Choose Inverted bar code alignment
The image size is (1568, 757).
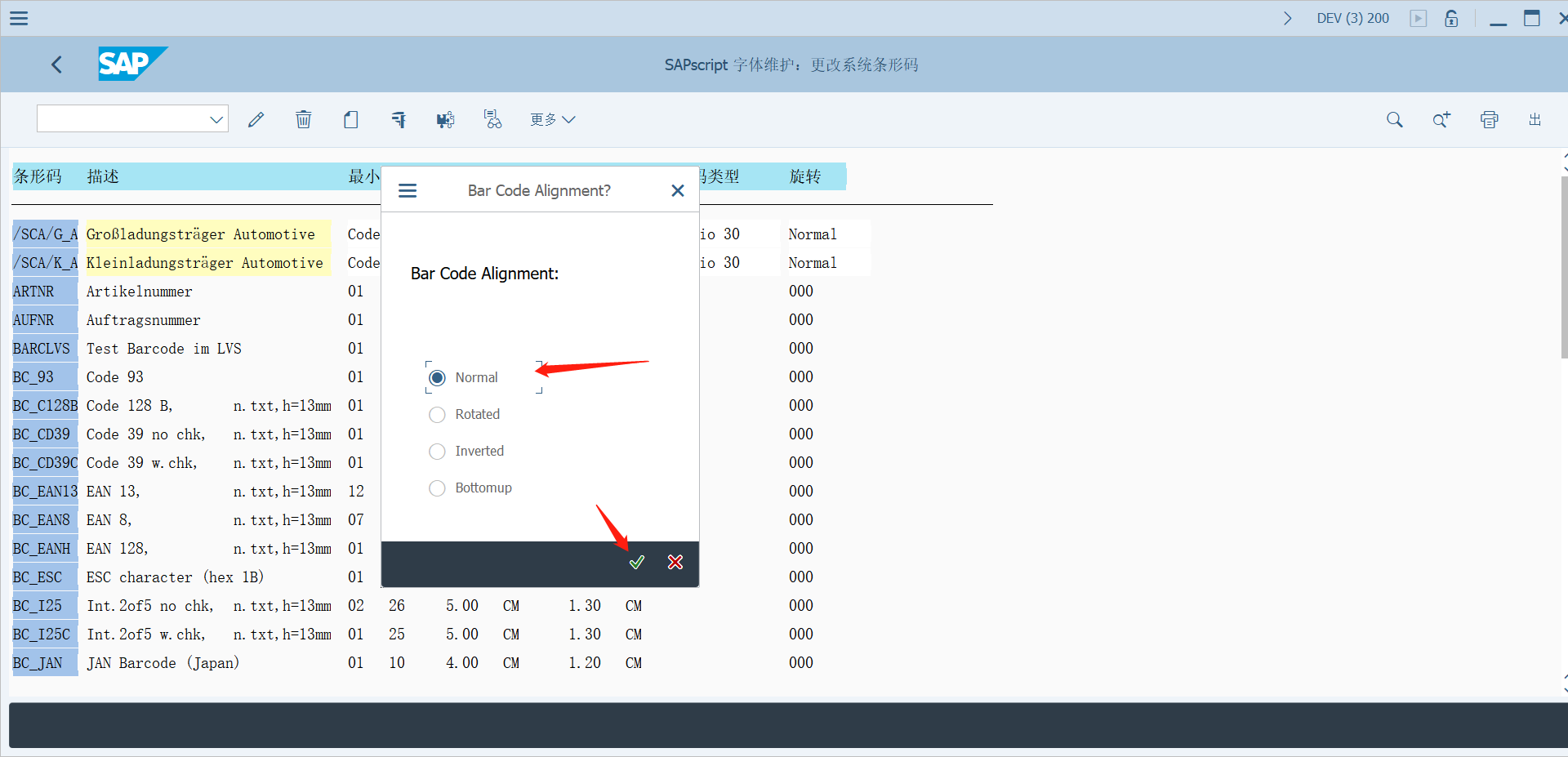click(x=437, y=451)
